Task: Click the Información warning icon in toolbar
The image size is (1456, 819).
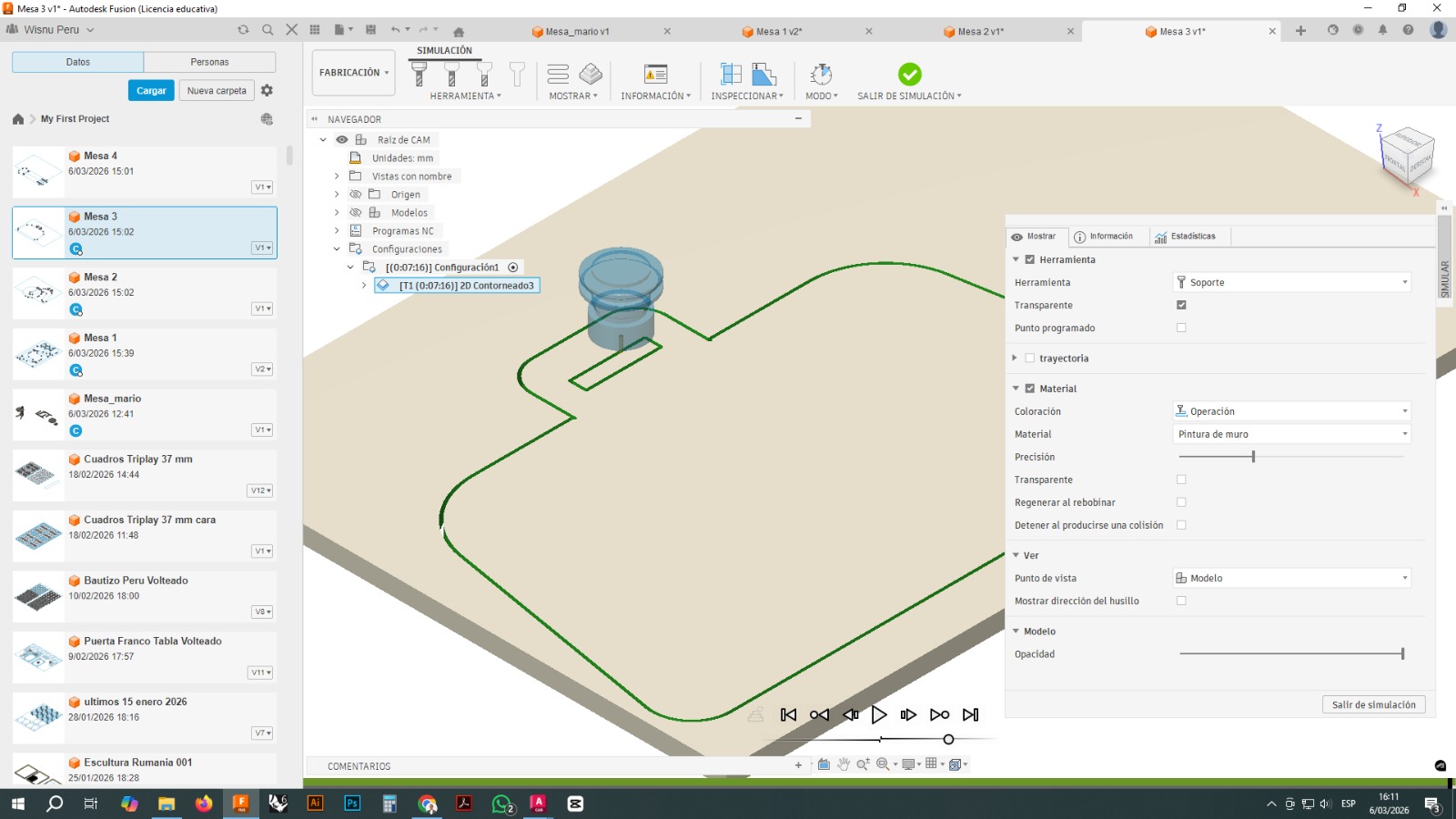Action: click(x=654, y=73)
